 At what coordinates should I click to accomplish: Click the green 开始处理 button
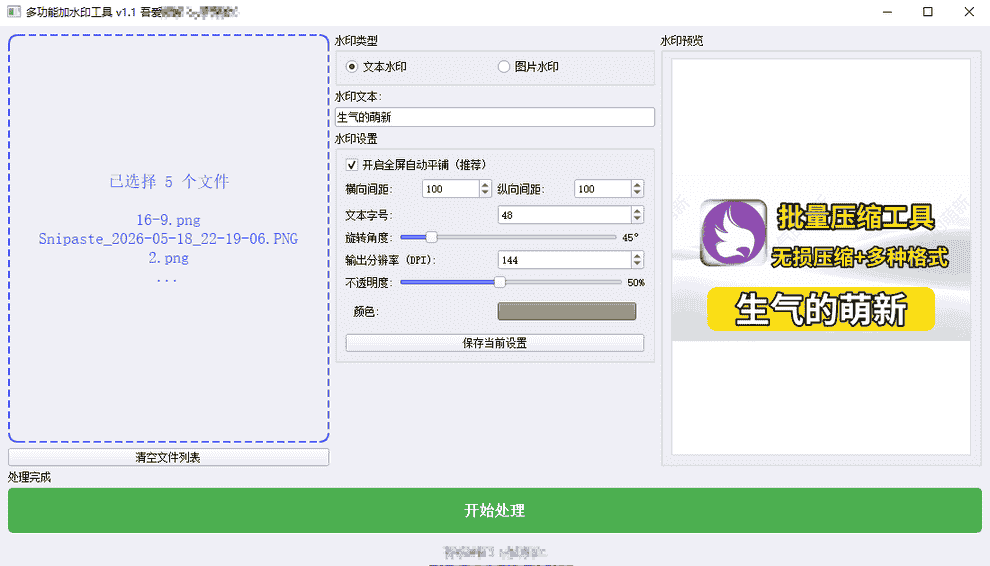pos(494,510)
